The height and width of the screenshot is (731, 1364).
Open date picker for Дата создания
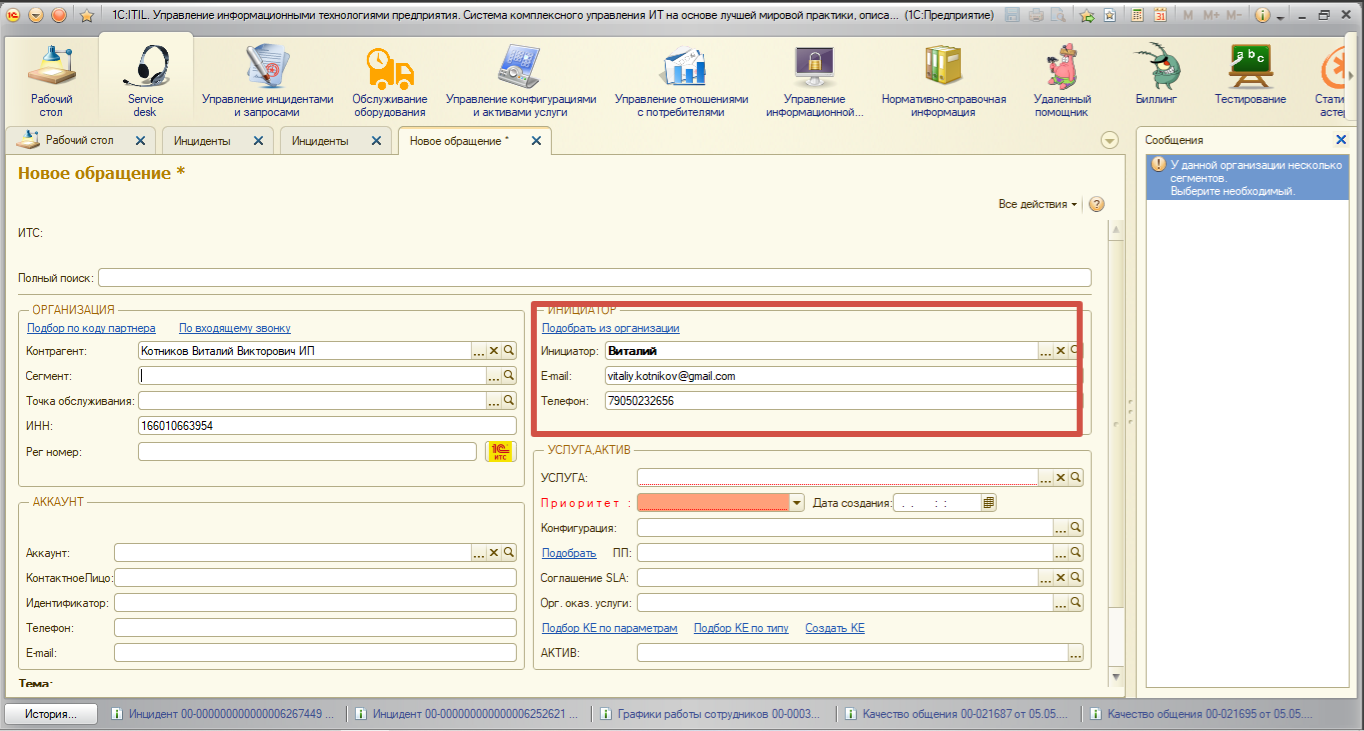(989, 503)
